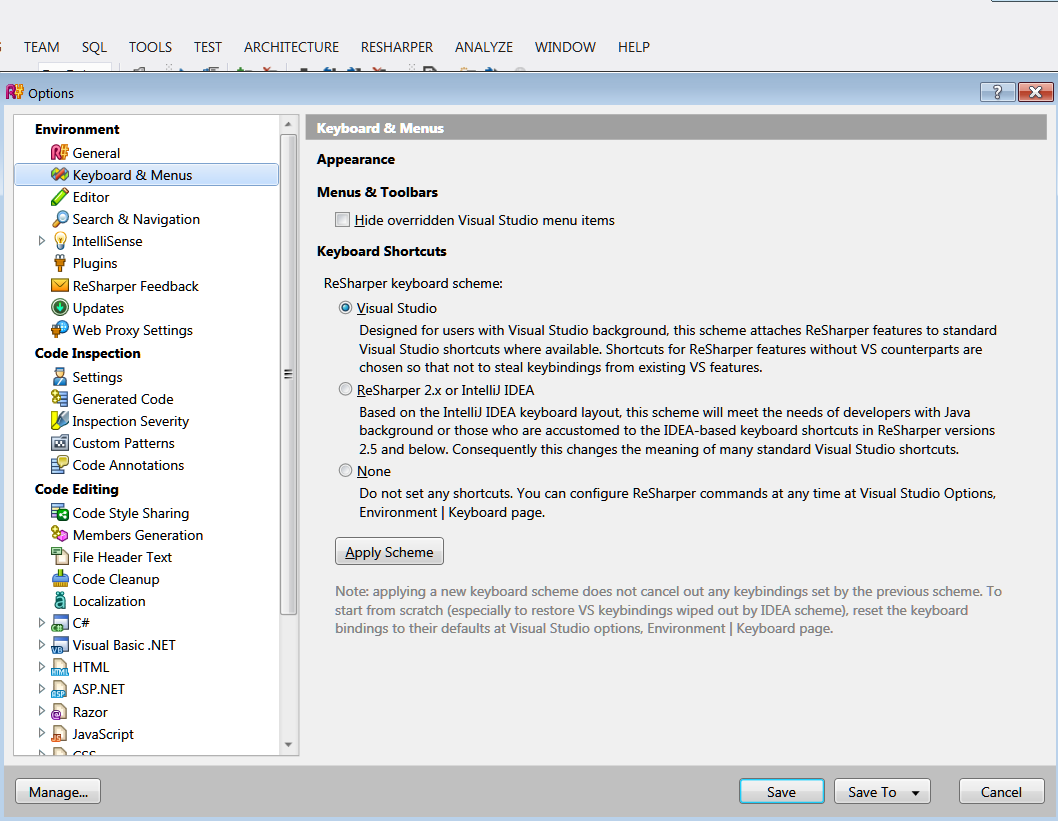The height and width of the screenshot is (821, 1058).
Task: Click the Code Annotations icon
Action: (60, 465)
